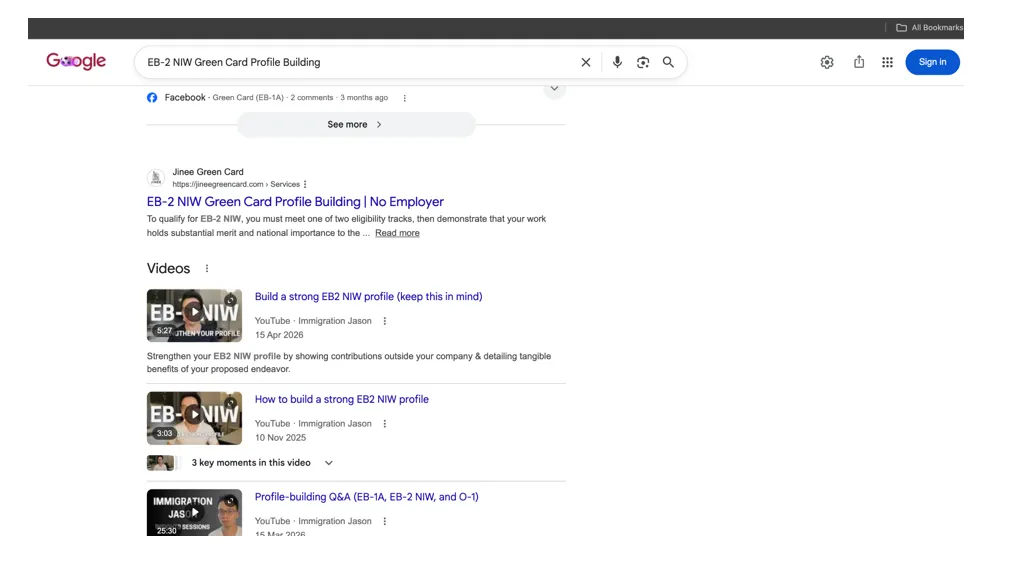Open EB-2 NIW Green Card Profile Building link
This screenshot has width=1011, height=577.
(295, 202)
